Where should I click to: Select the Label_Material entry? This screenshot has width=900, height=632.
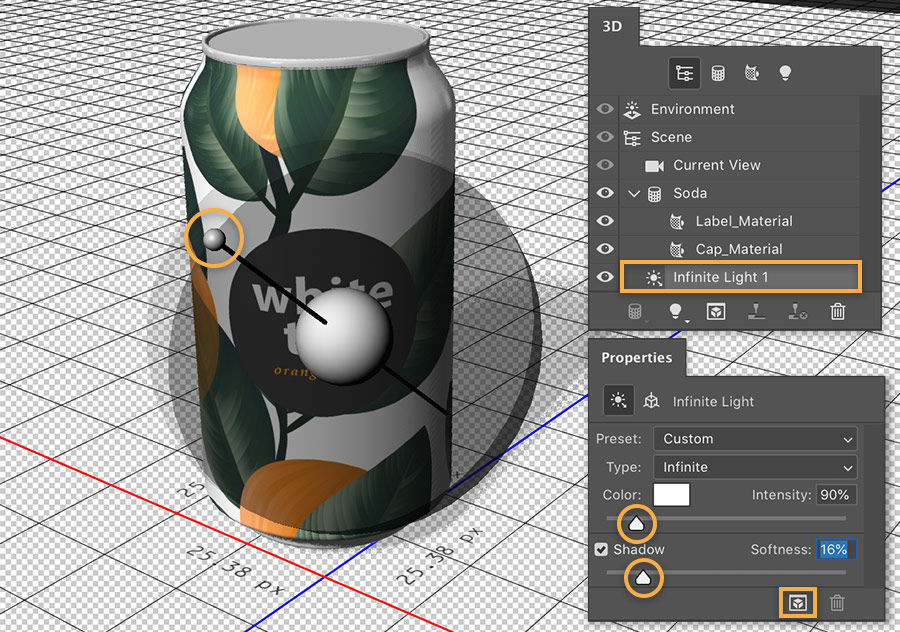pyautogui.click(x=745, y=221)
